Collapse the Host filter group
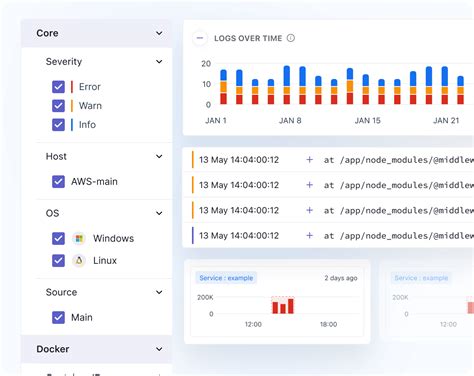Viewport: 474px width, 376px height. tap(159, 156)
